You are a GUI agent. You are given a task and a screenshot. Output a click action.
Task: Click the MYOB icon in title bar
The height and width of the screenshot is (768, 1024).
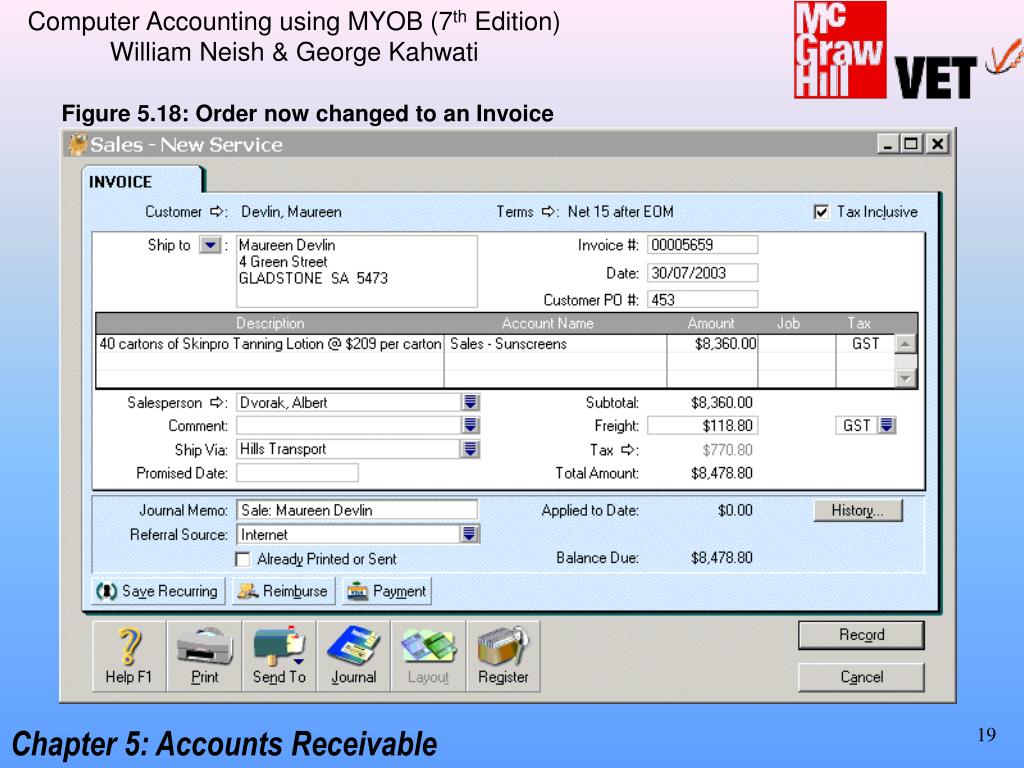click(x=78, y=144)
